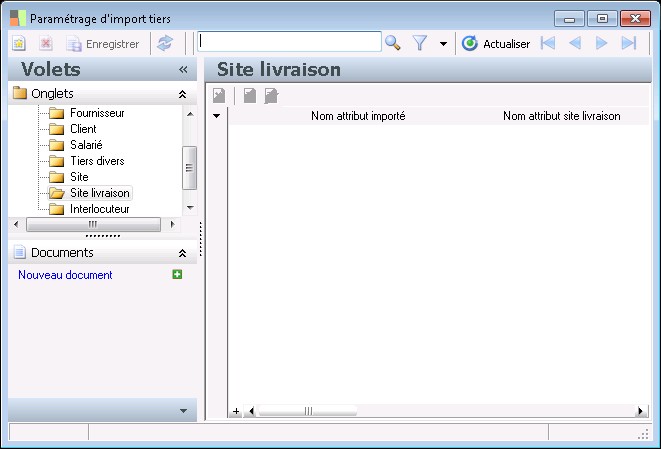Click the red delete toolbar icon
Screen dimensions: 661x449
(46, 43)
